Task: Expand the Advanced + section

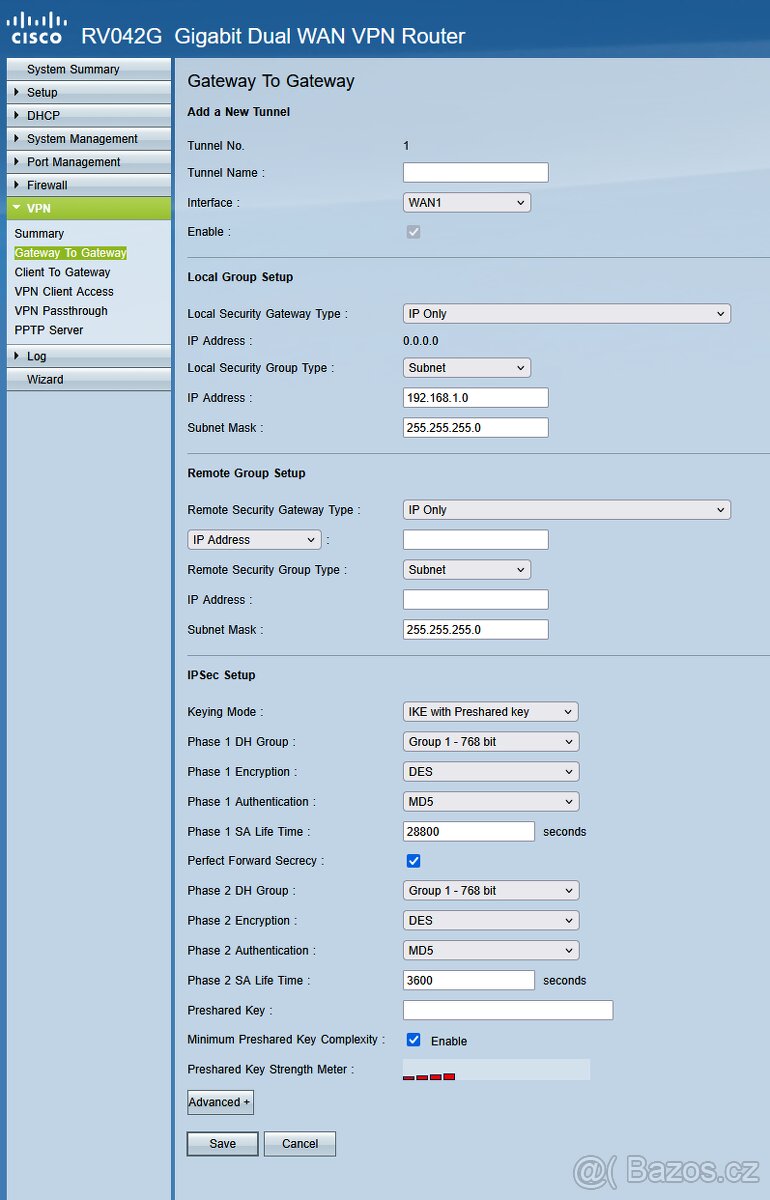Action: (x=220, y=1102)
